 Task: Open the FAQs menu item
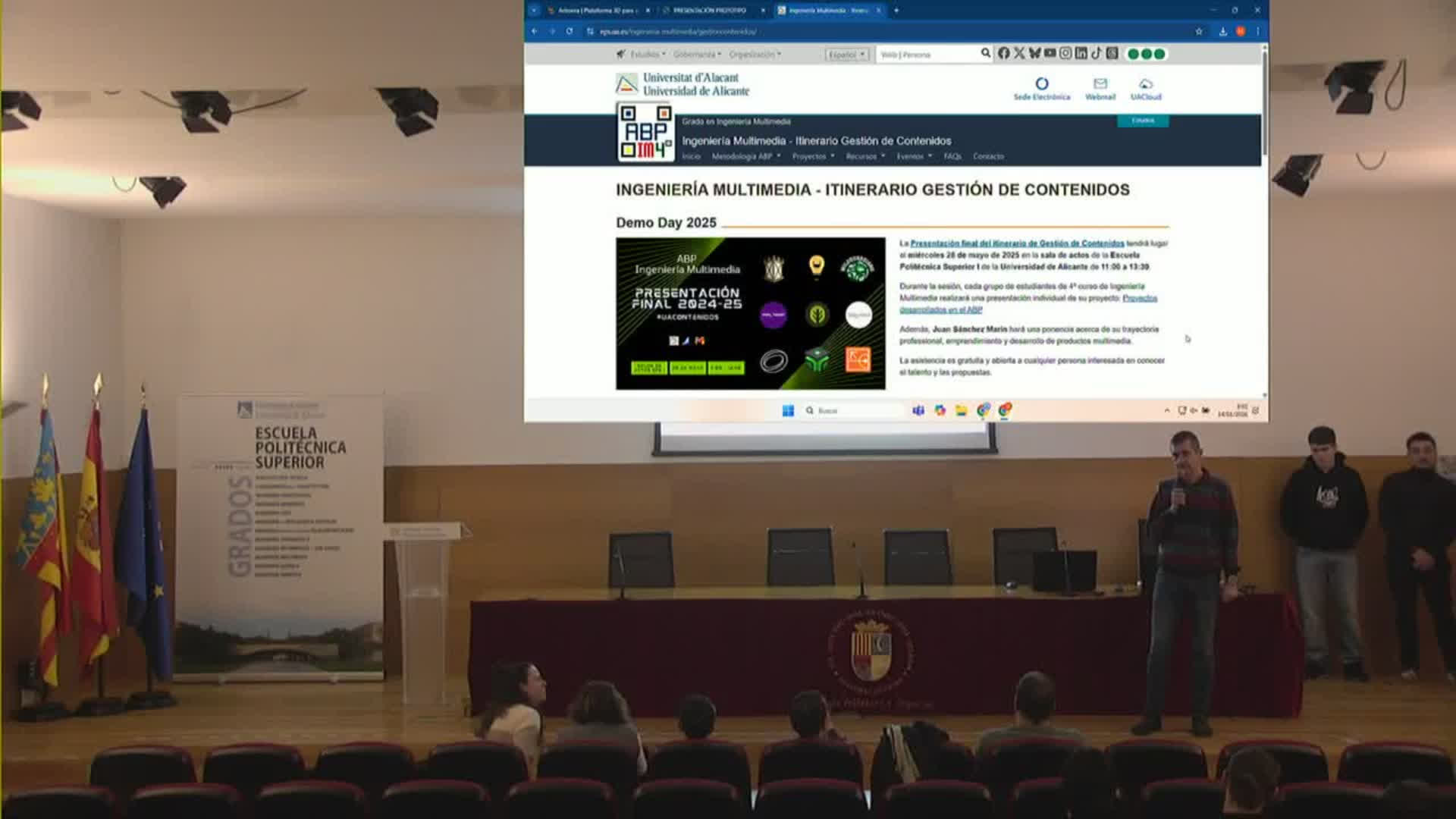(952, 156)
